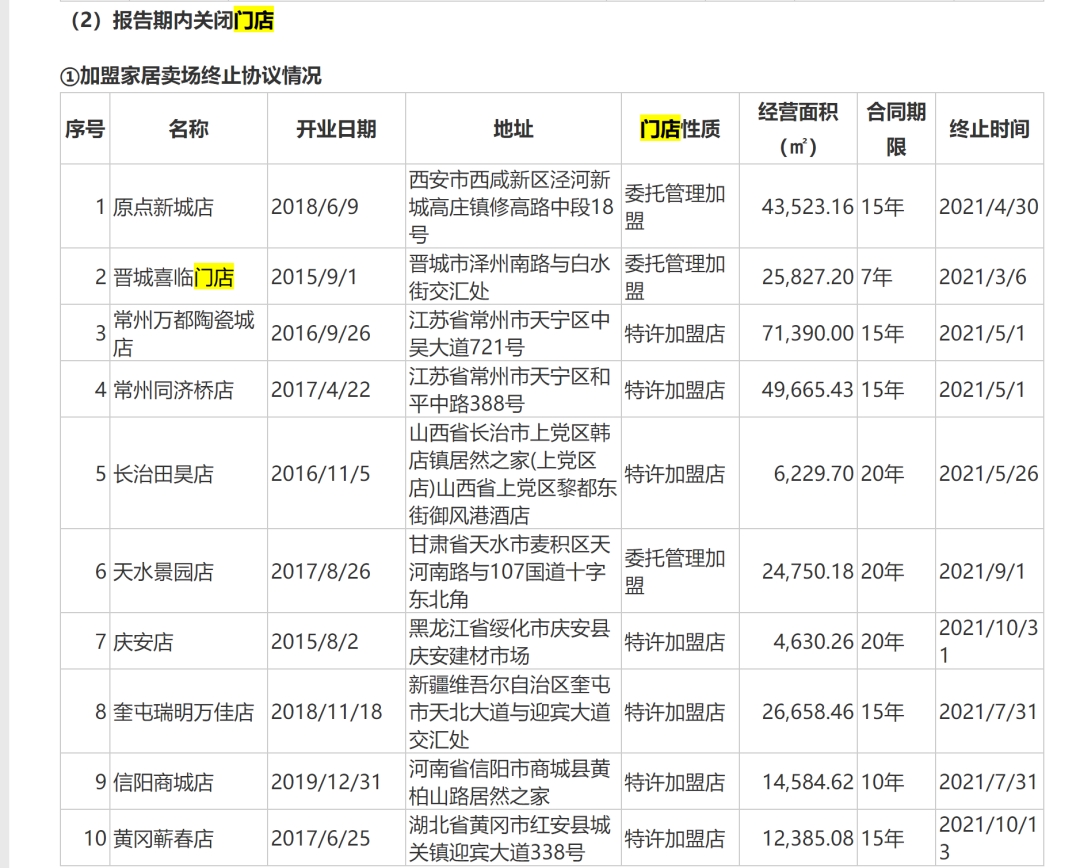
Task: Click the 常州同济桥店 row name
Action: coord(174,390)
